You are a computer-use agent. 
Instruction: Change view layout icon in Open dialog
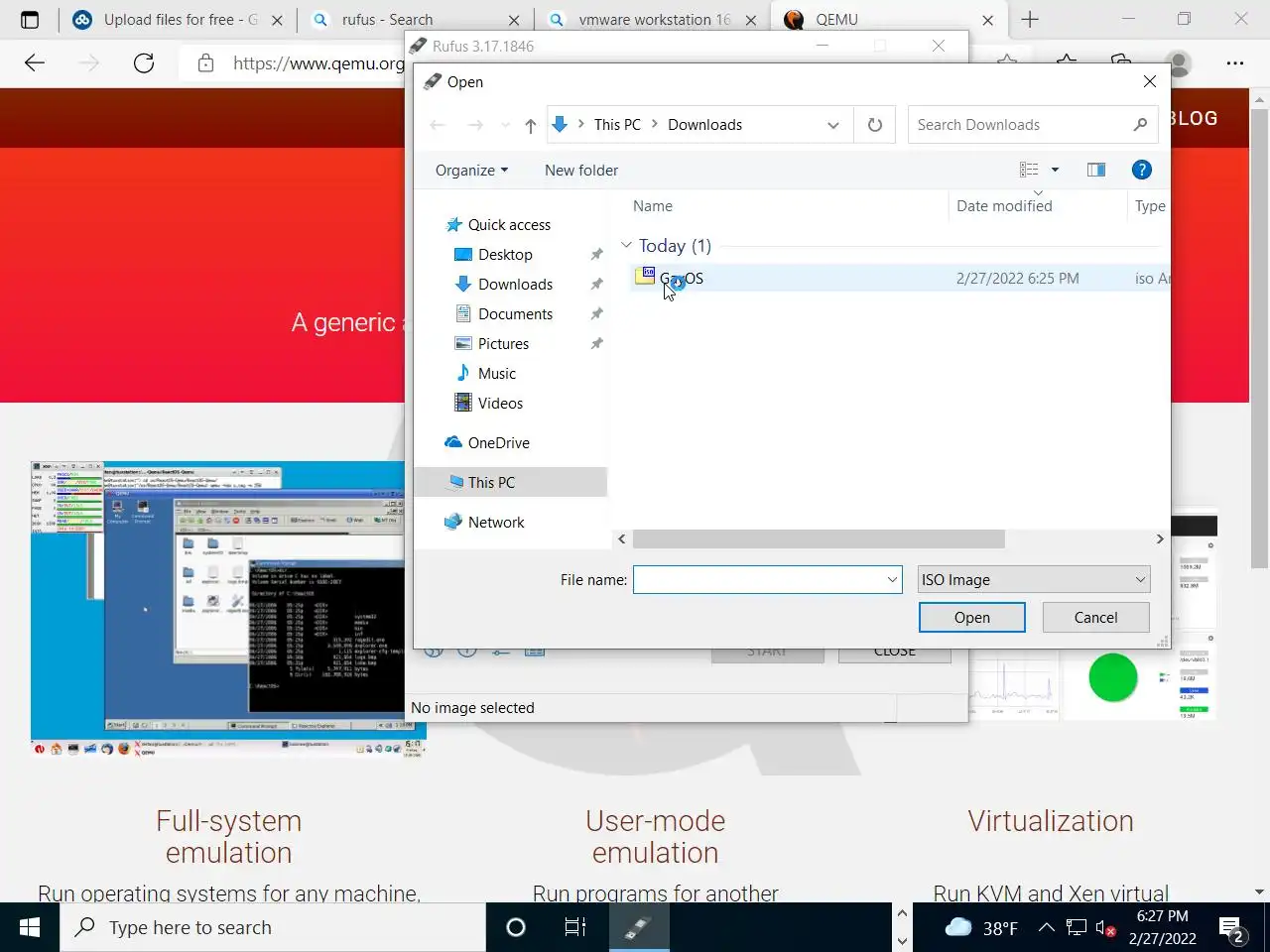[1029, 170]
